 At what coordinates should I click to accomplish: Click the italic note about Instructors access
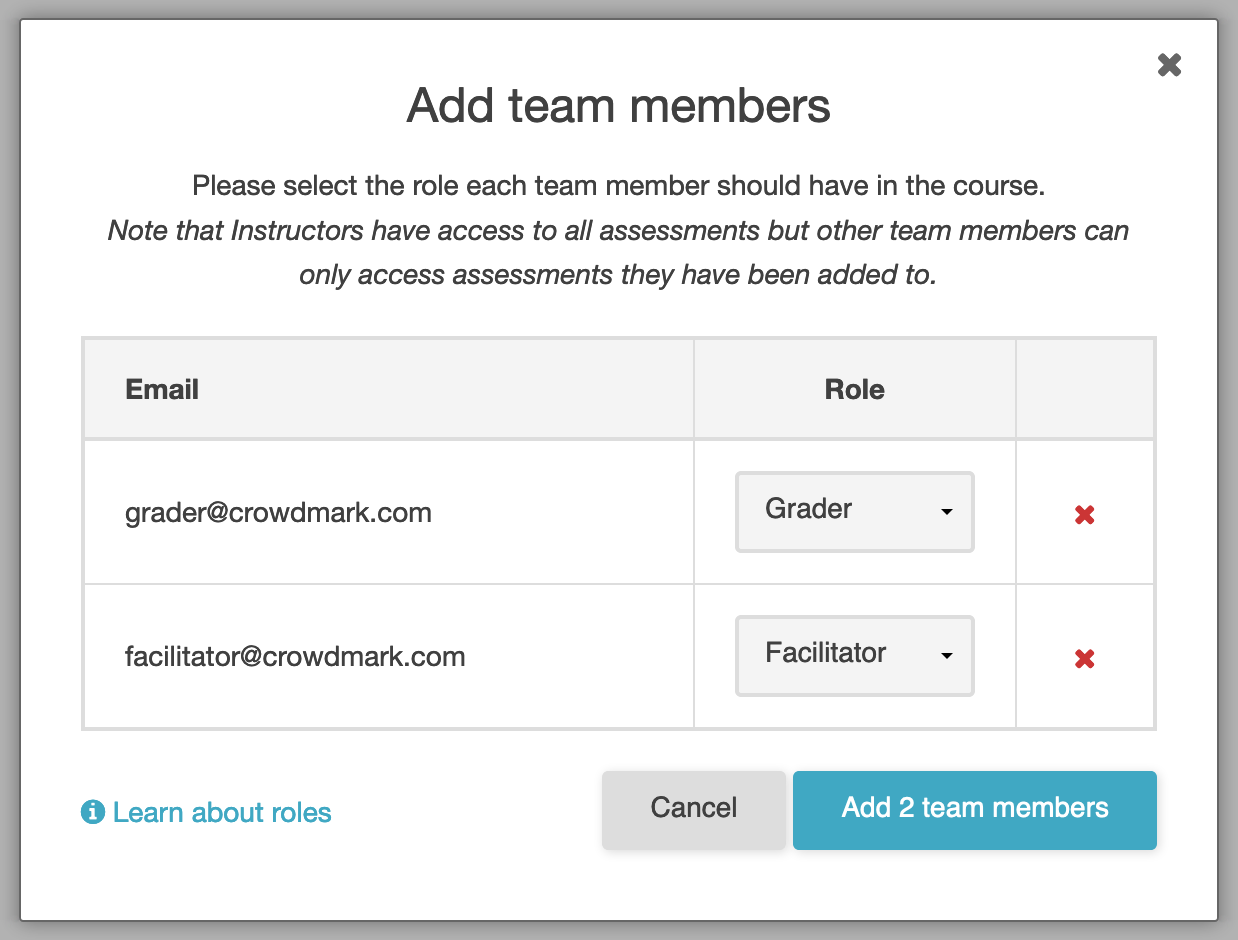pyautogui.click(x=619, y=253)
